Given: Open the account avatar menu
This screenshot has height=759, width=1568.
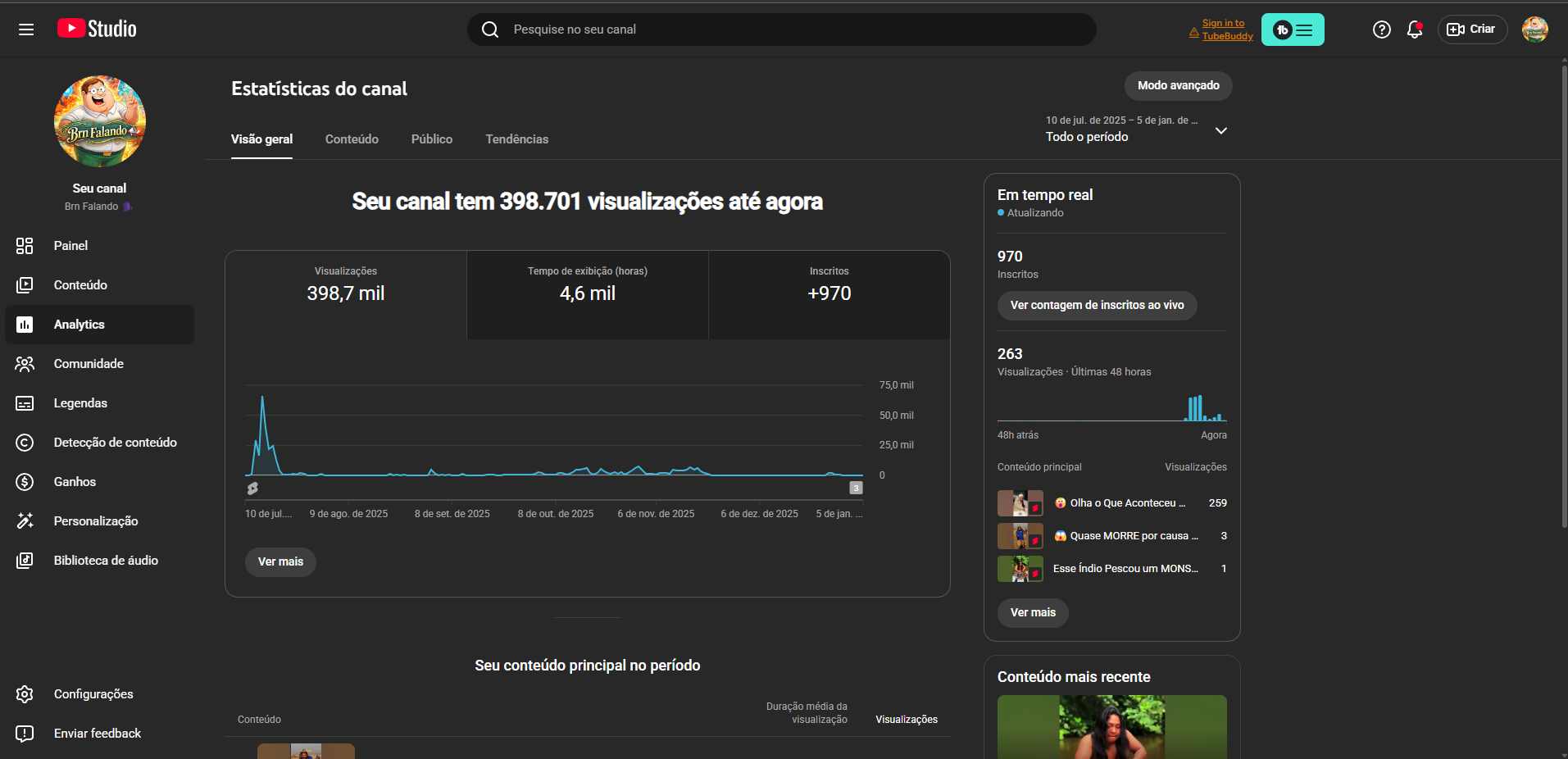Looking at the screenshot, I should (1535, 30).
